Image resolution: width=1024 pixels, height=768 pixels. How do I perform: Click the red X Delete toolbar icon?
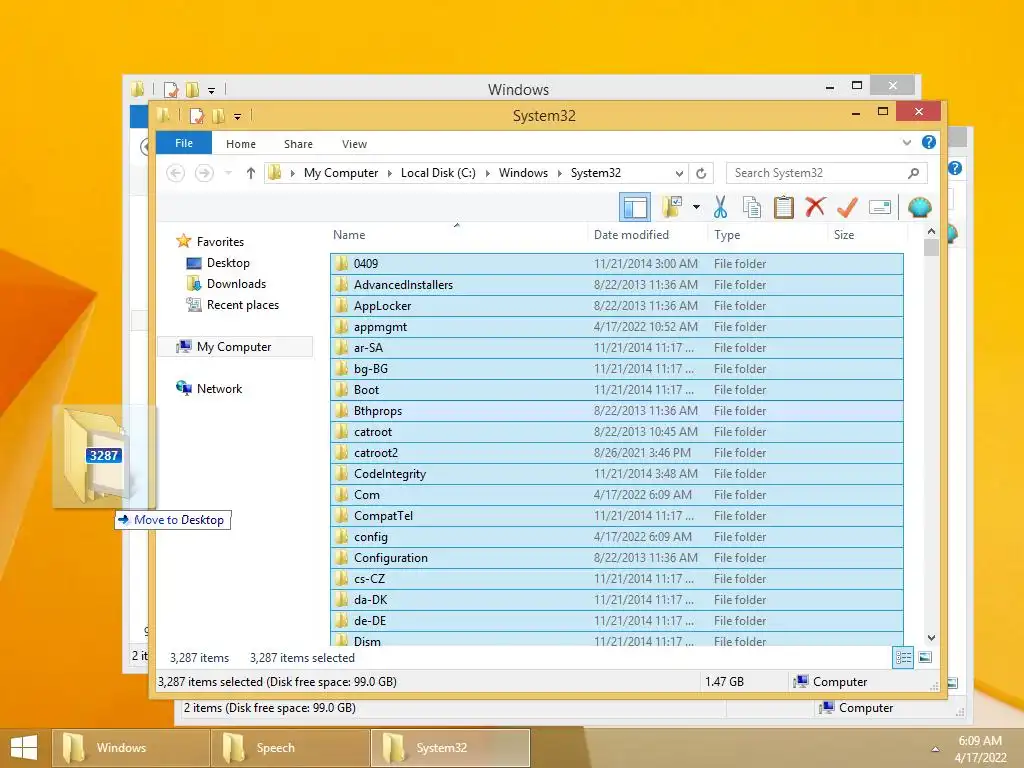(x=815, y=207)
